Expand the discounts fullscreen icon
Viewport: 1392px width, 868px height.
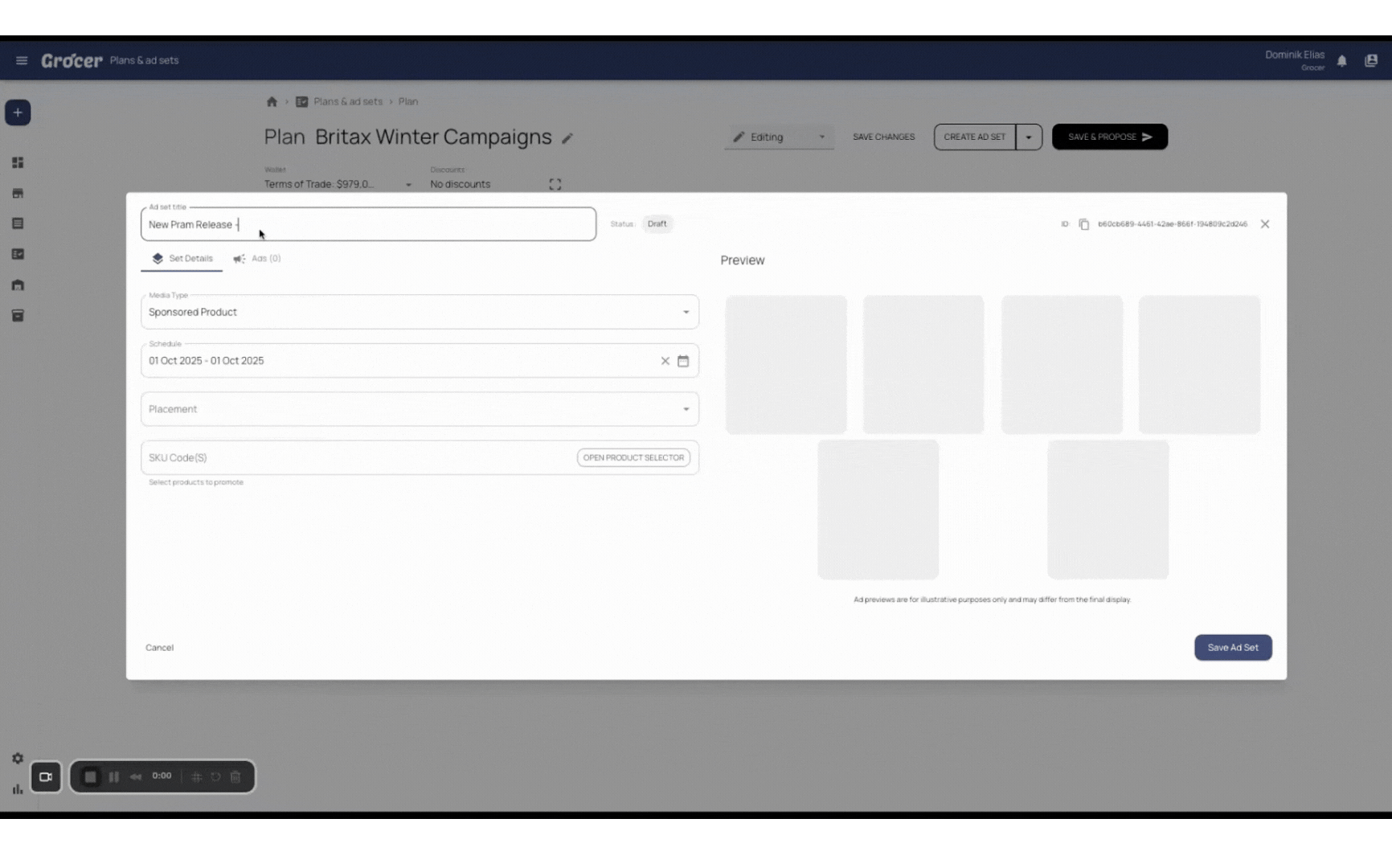click(555, 184)
